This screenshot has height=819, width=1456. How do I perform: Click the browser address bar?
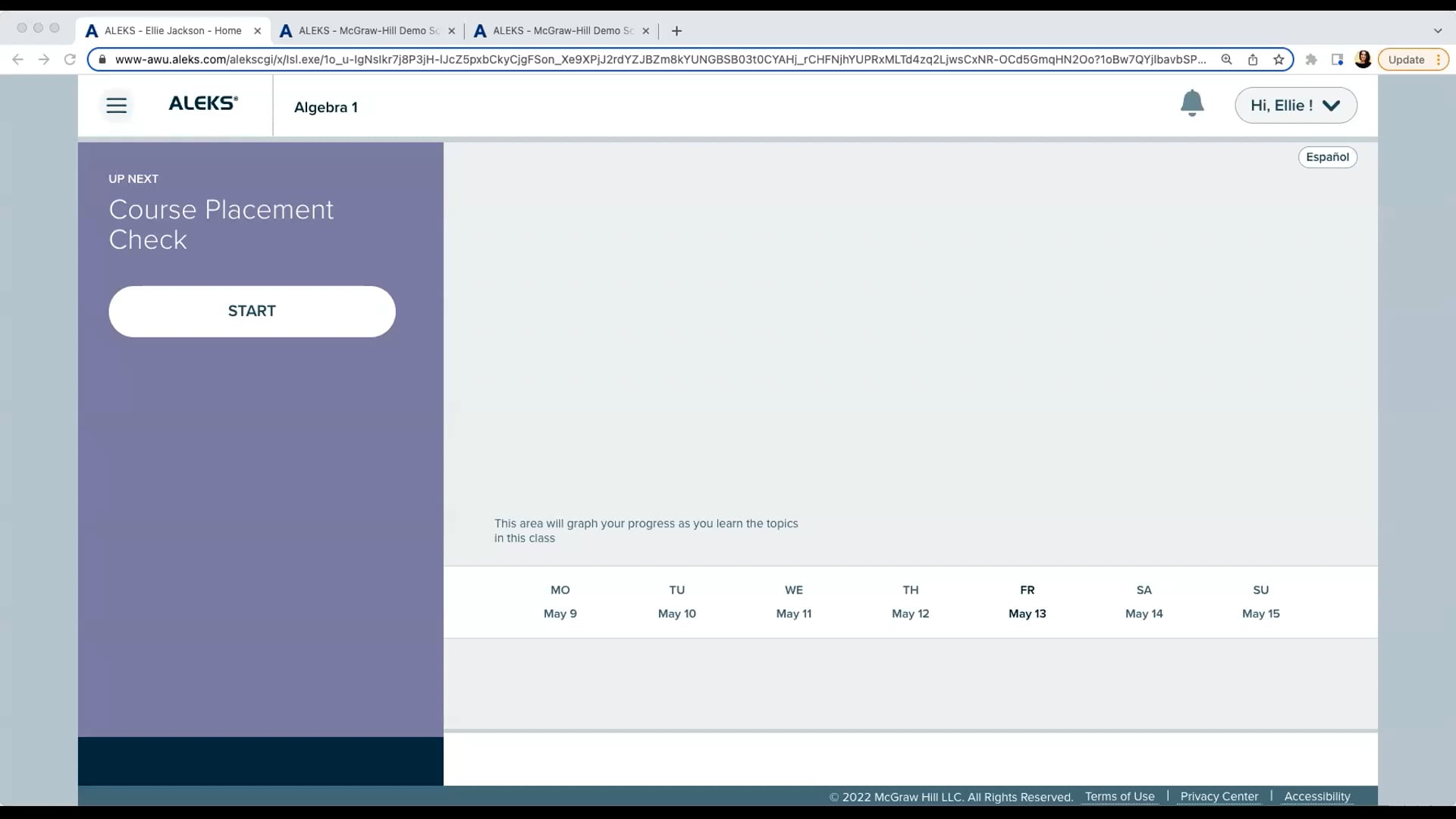652,60
